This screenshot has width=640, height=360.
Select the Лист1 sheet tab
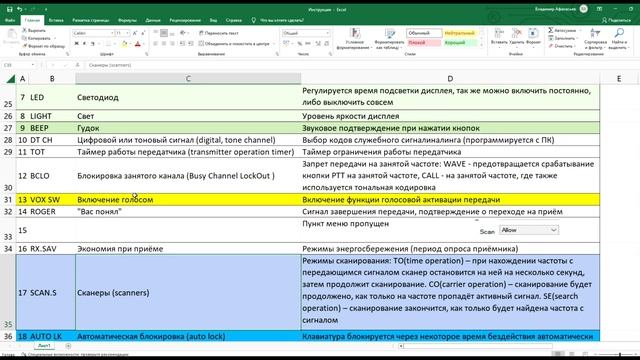[x=44, y=346]
